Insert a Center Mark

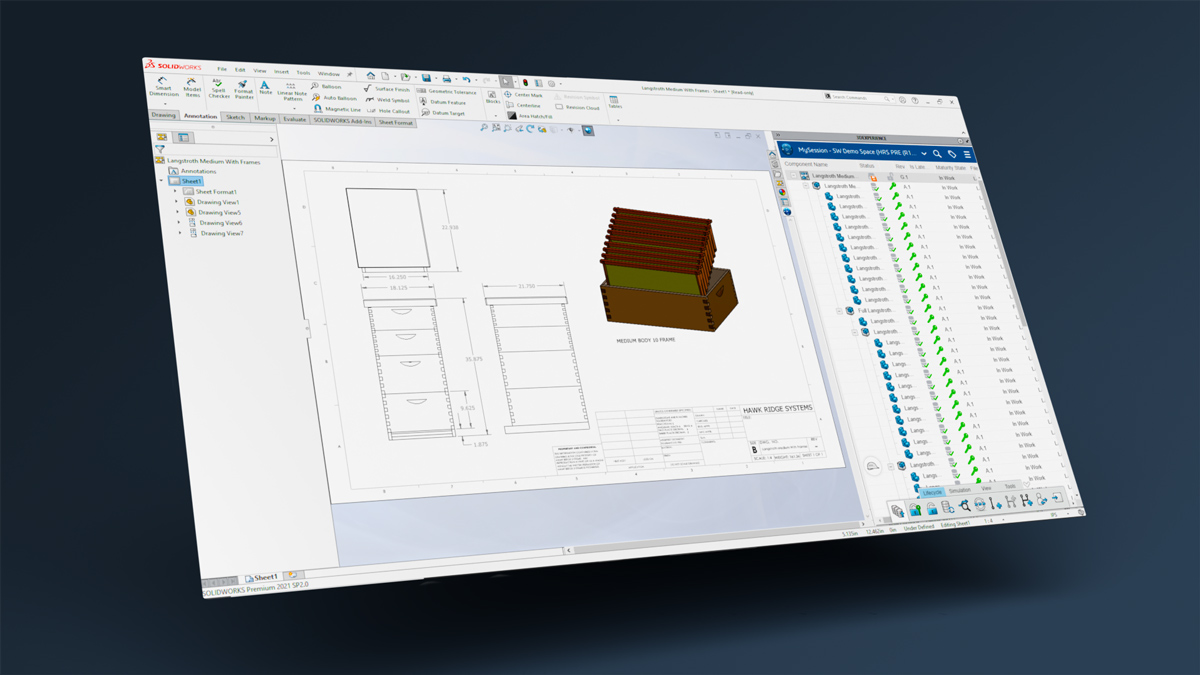click(x=524, y=95)
